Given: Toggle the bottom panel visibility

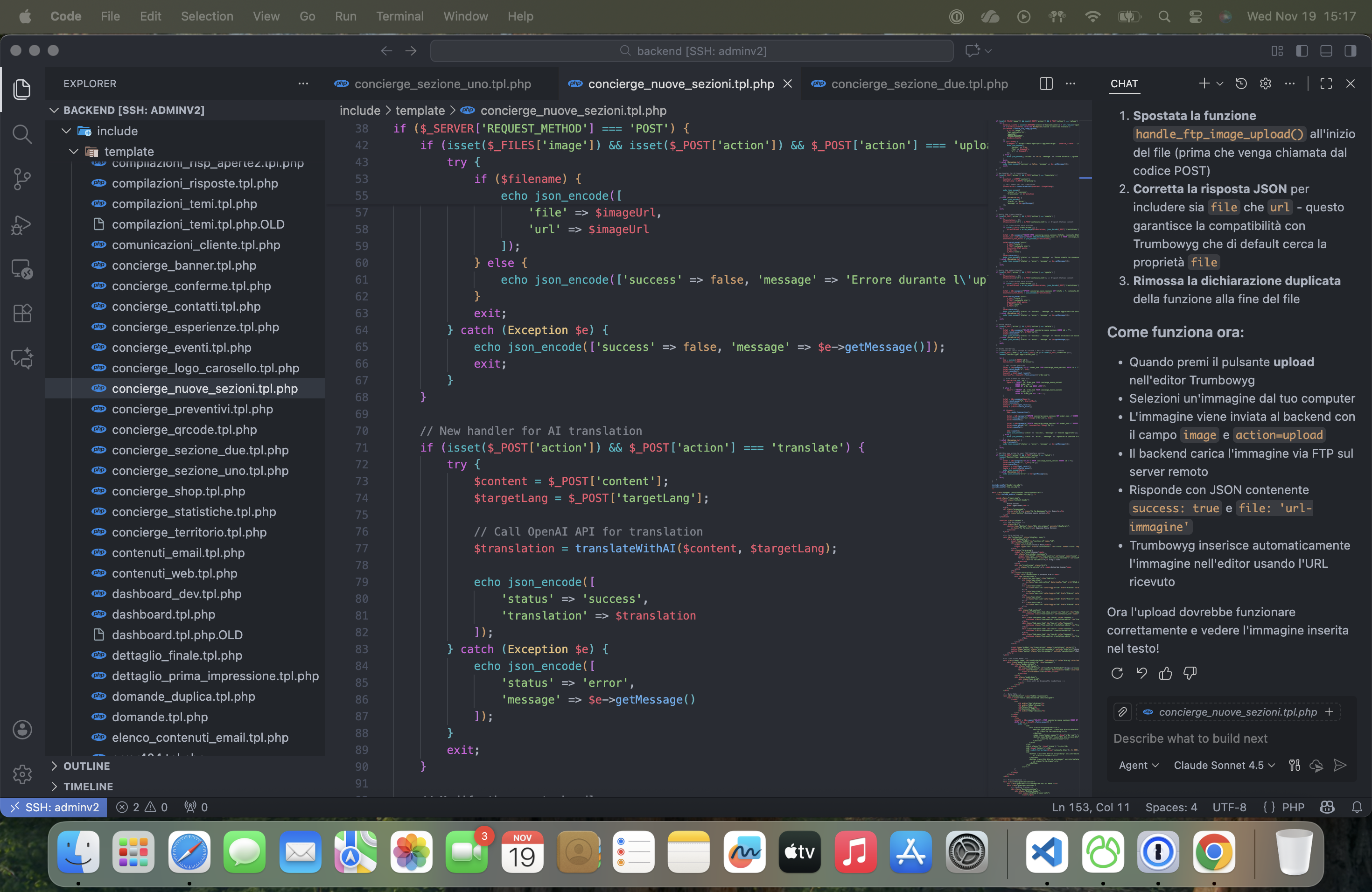Looking at the screenshot, I should (1326, 51).
